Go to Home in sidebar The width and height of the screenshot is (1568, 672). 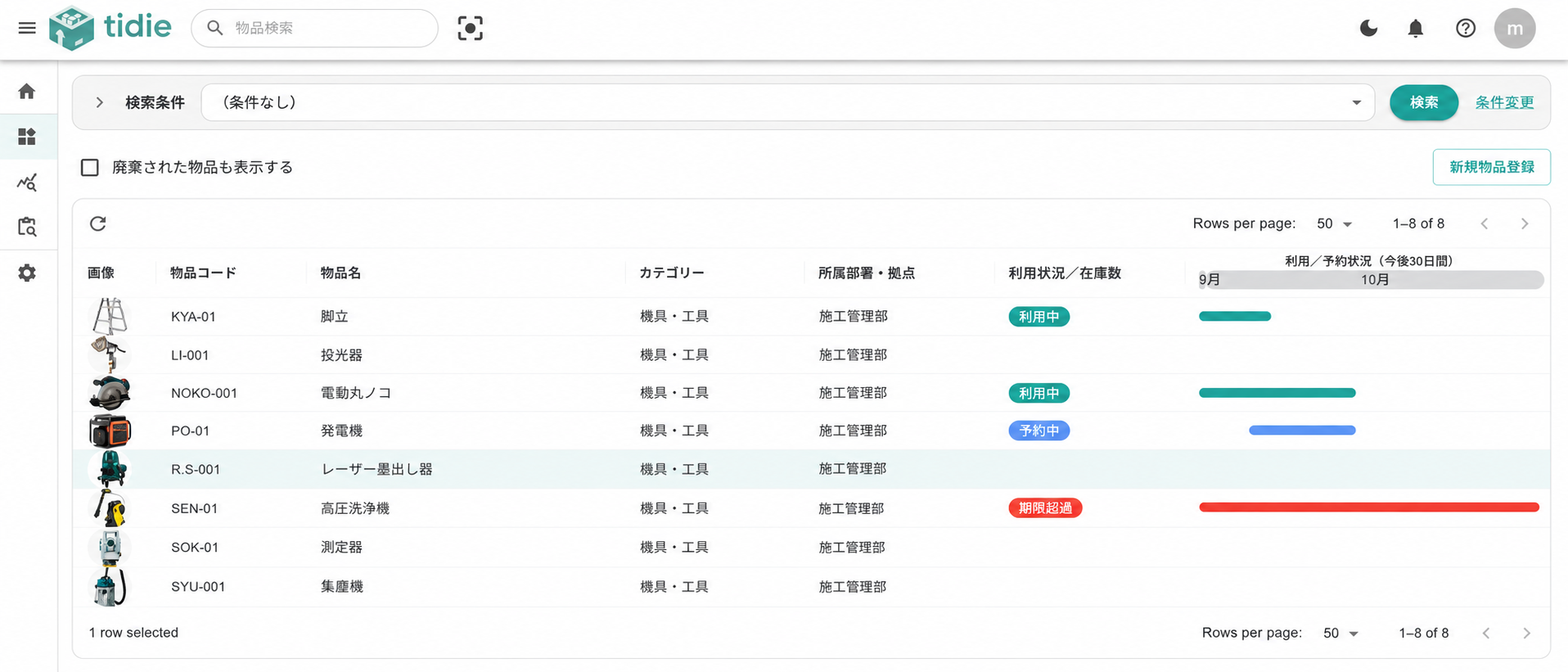[x=27, y=91]
